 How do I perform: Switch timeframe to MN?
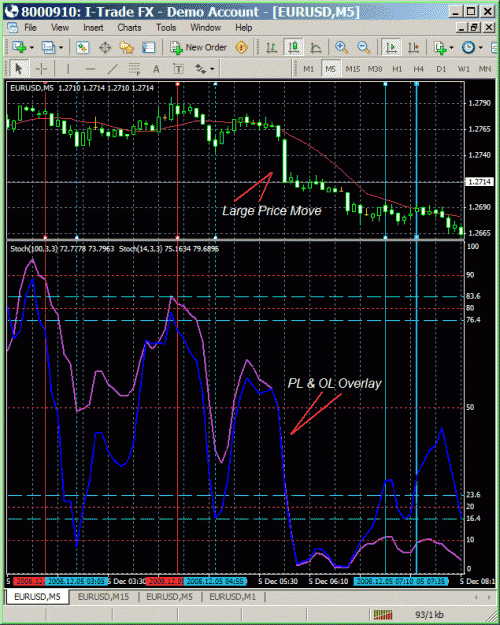(485, 69)
